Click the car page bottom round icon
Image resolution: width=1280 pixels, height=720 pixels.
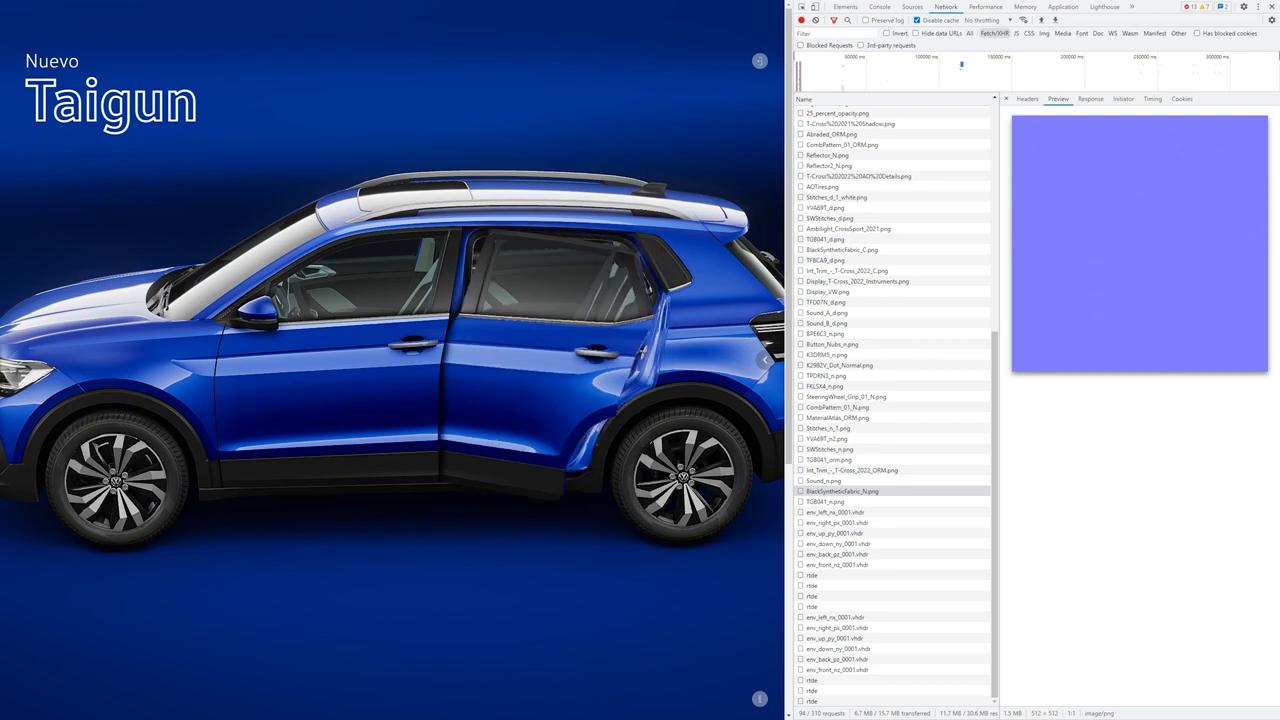[x=760, y=699]
